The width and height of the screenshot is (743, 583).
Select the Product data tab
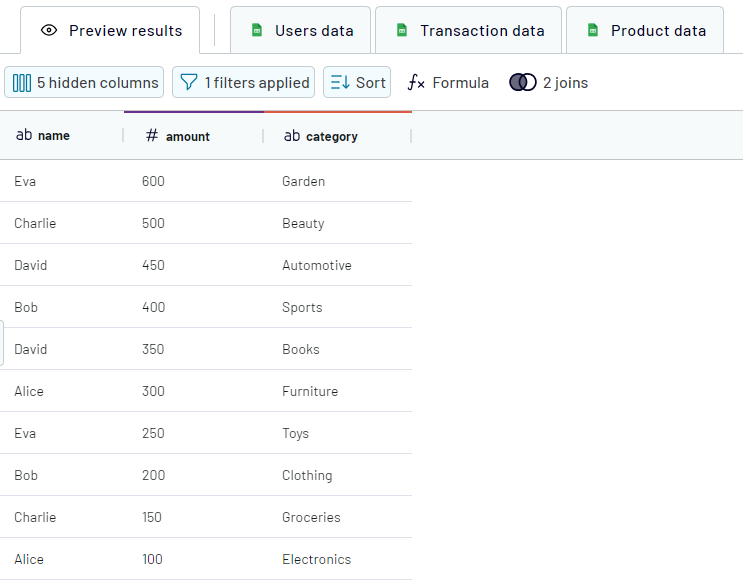[x=657, y=31]
